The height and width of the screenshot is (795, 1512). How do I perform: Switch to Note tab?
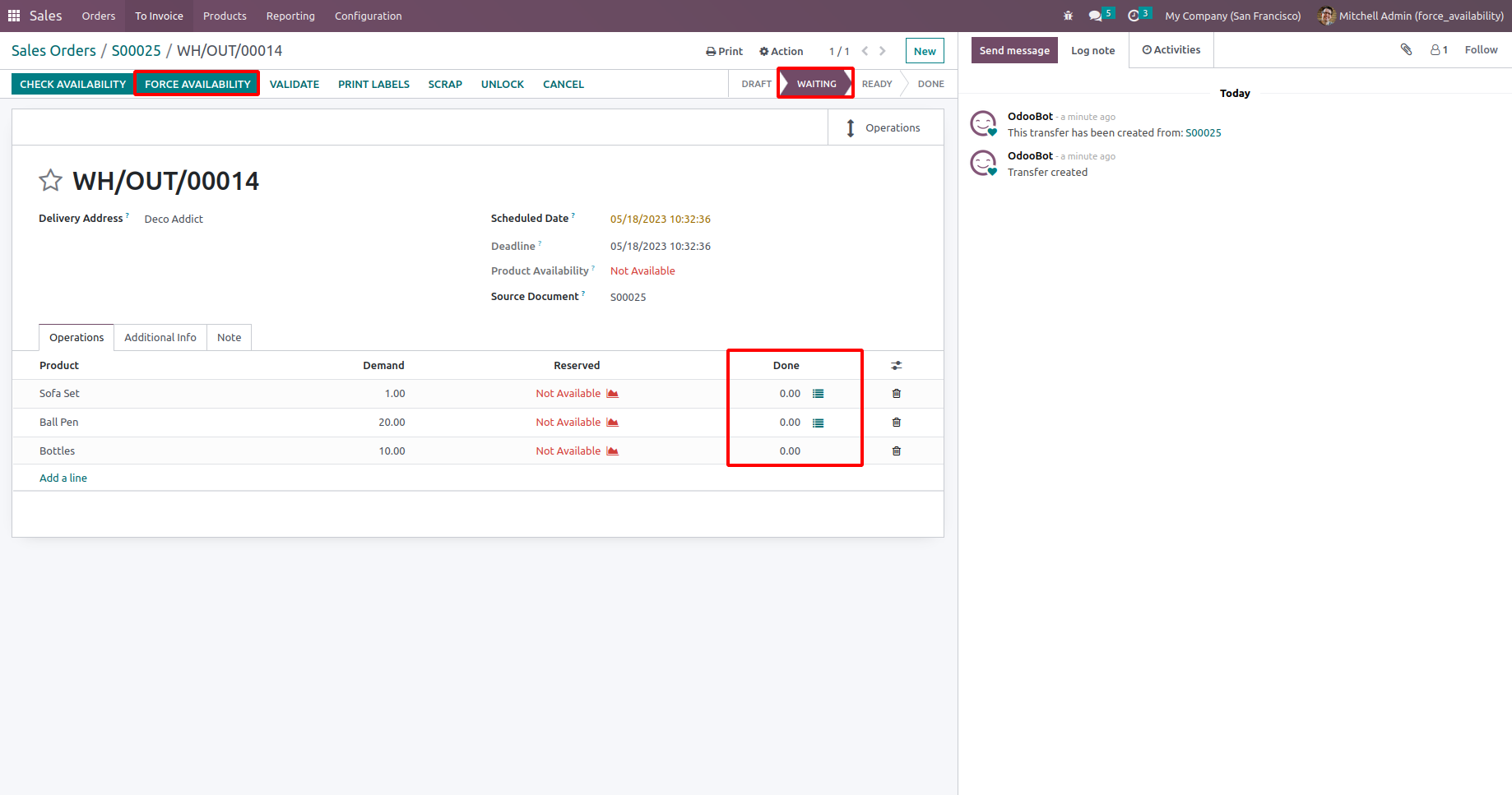click(229, 337)
